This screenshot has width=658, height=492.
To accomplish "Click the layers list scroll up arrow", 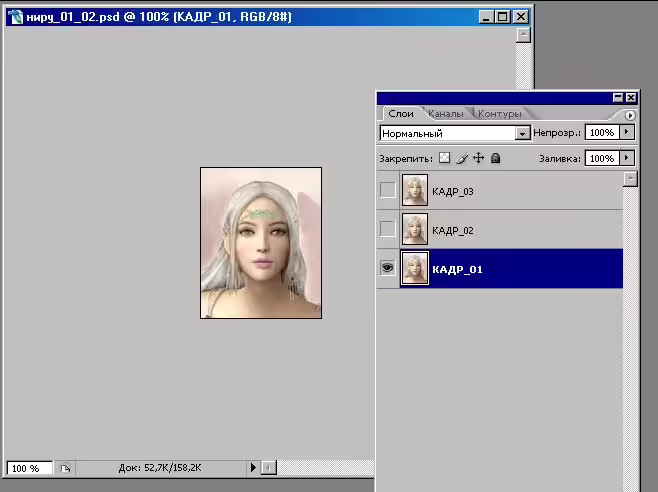I will (x=630, y=179).
